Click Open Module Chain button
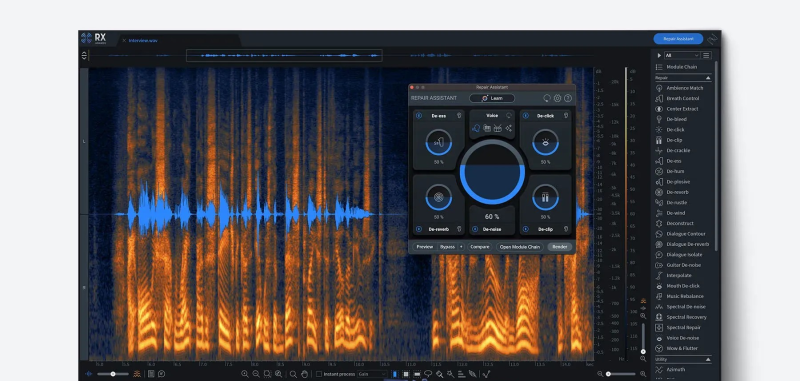This screenshot has width=800, height=381. 519,247
